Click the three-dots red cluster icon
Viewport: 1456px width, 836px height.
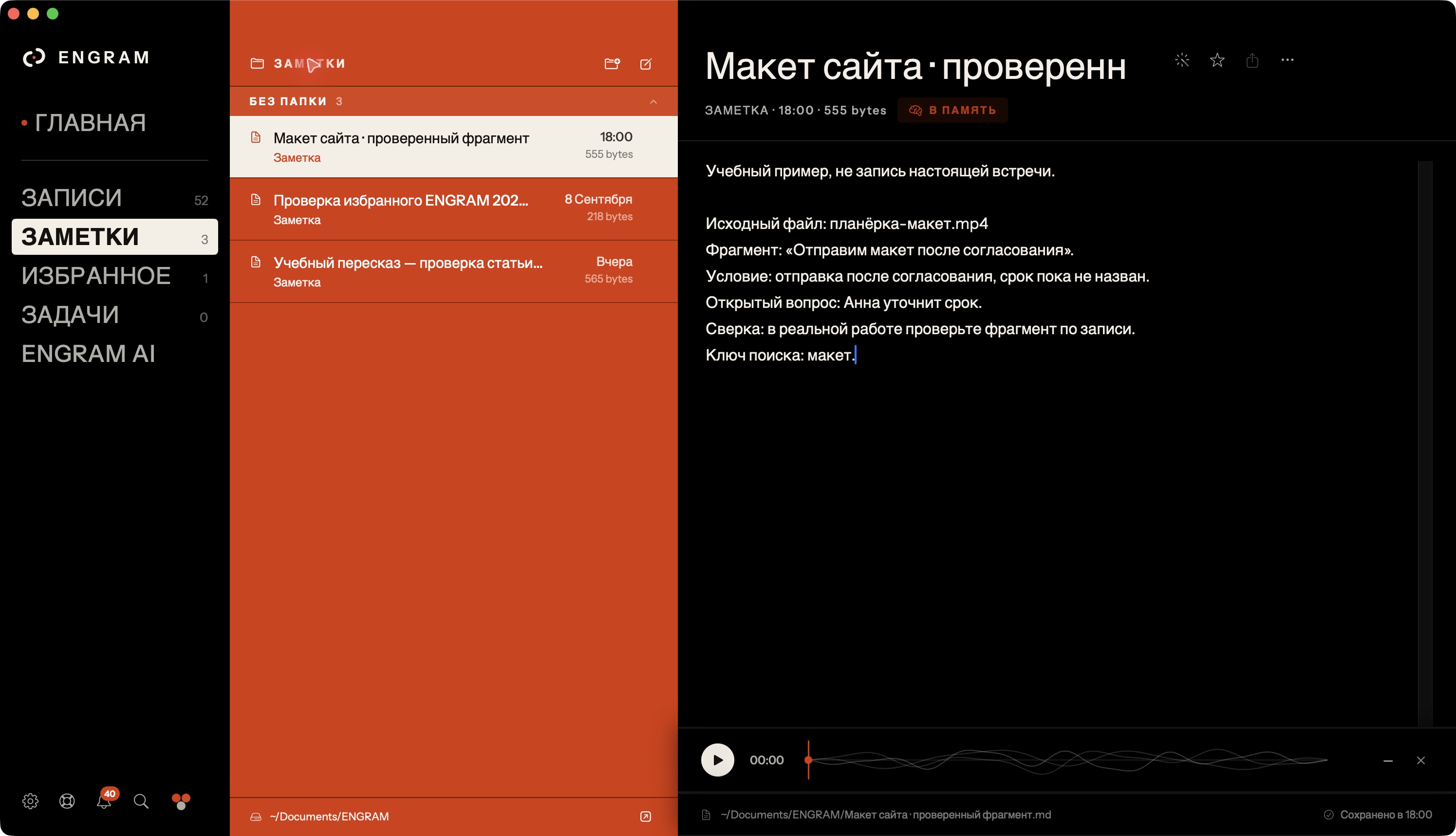tap(181, 801)
